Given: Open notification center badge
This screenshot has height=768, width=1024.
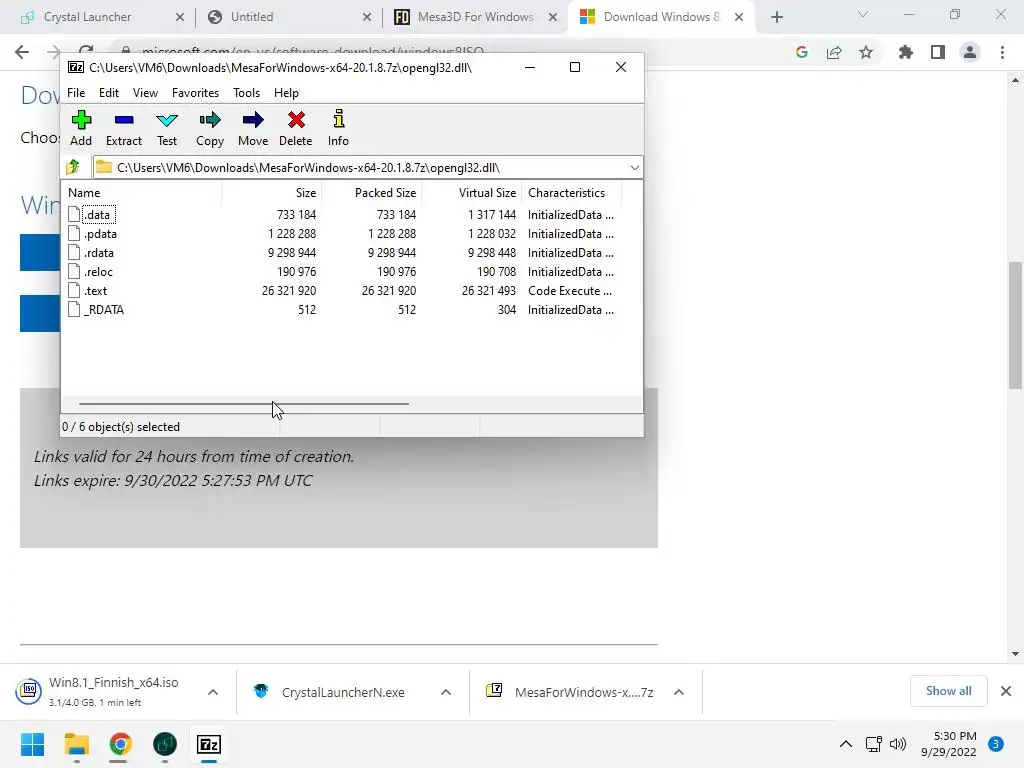Looking at the screenshot, I should (x=996, y=744).
